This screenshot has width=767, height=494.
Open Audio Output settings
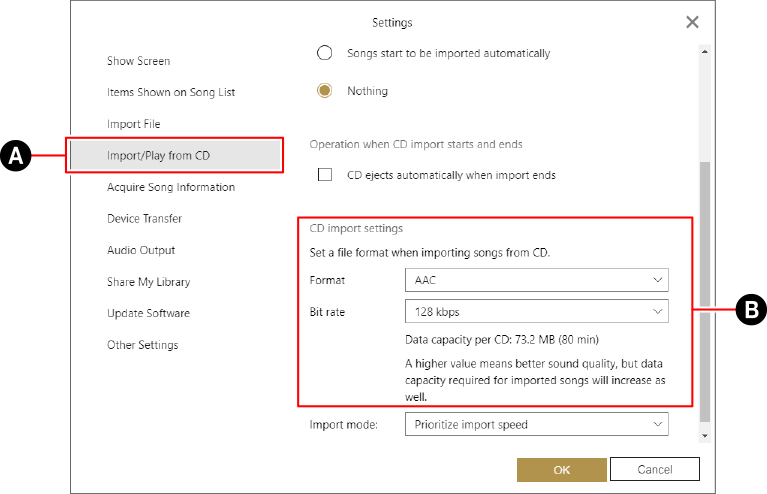click(141, 250)
